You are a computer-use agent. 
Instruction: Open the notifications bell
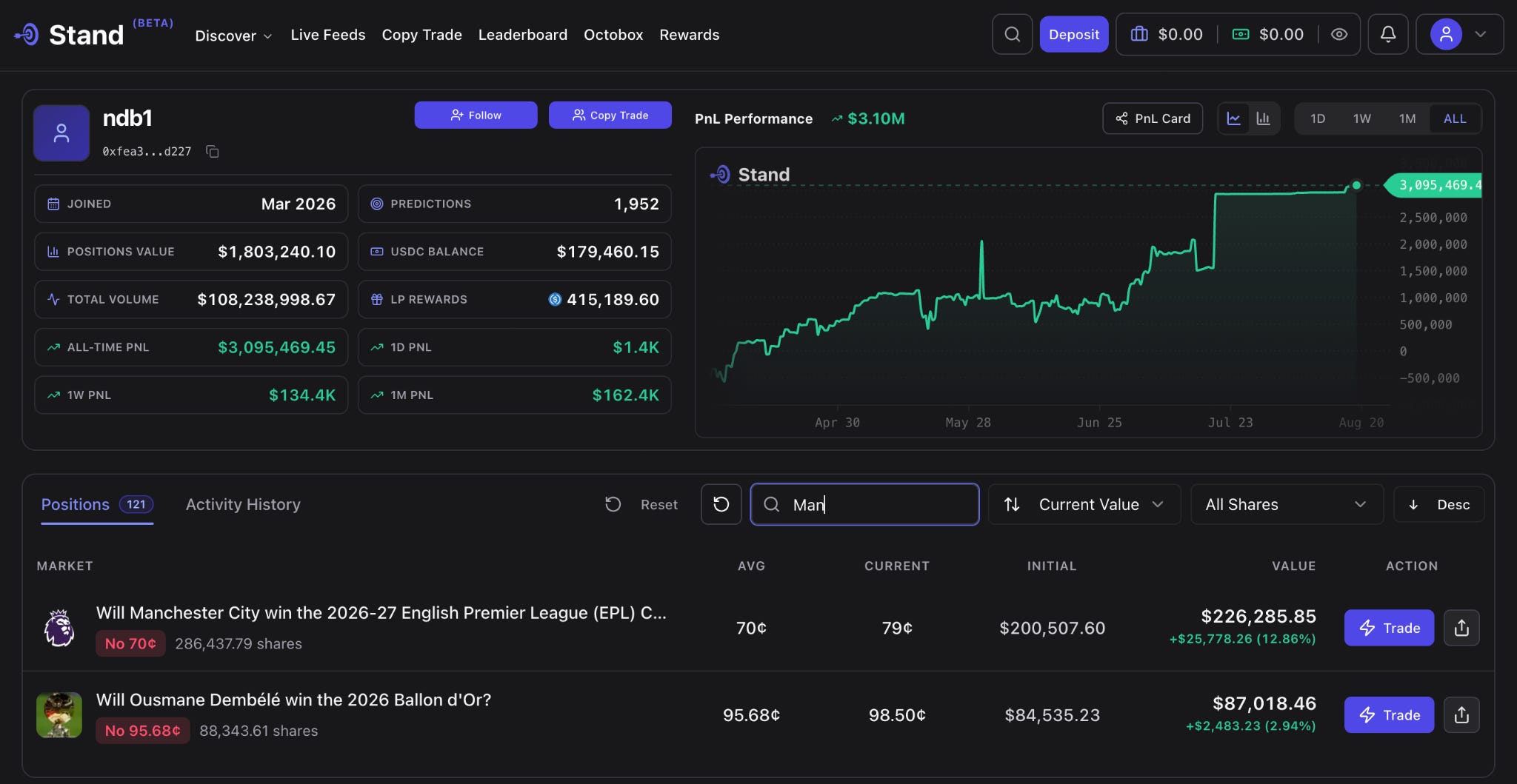(x=1387, y=34)
